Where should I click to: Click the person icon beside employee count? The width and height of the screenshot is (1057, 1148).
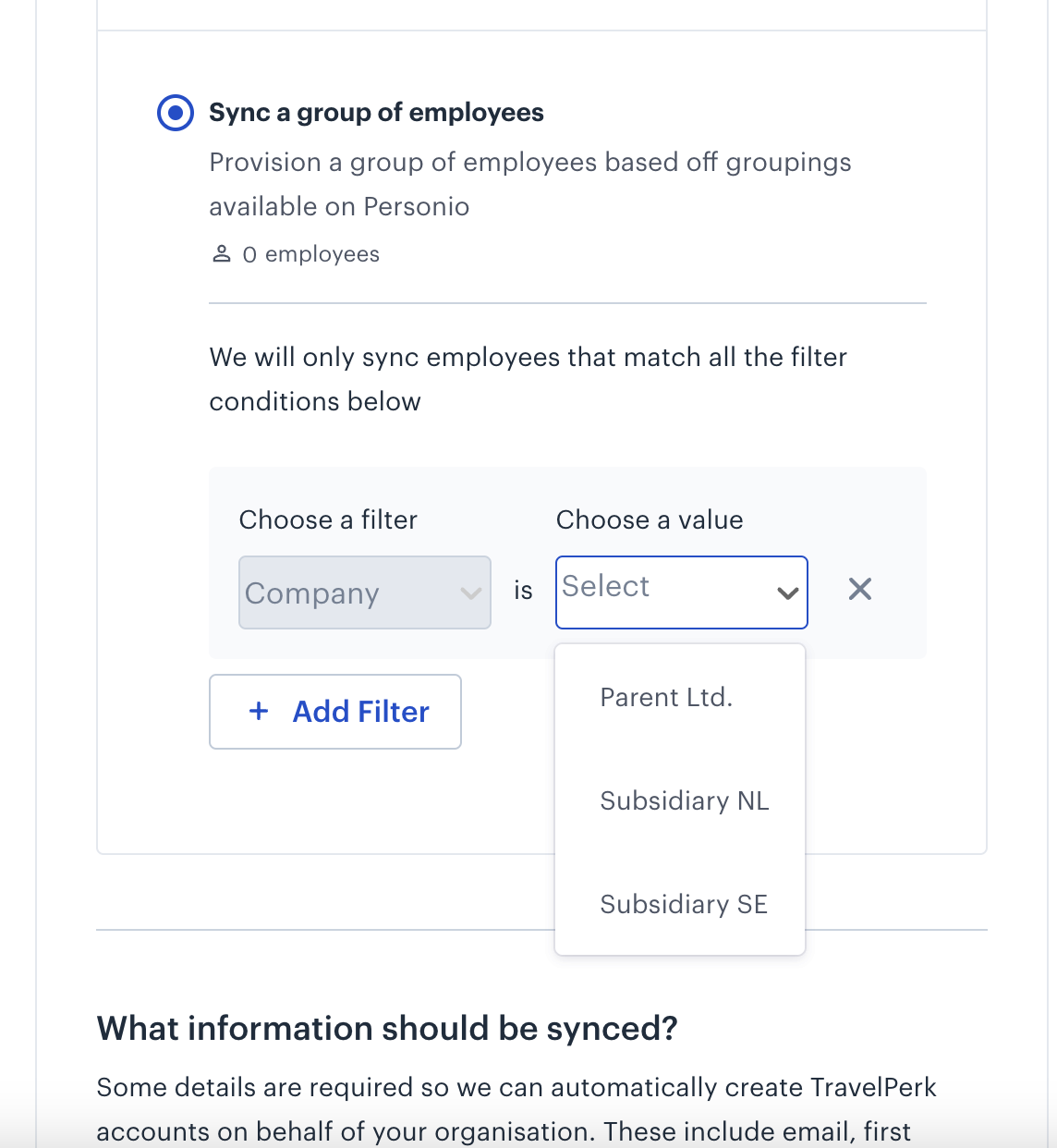tap(222, 254)
